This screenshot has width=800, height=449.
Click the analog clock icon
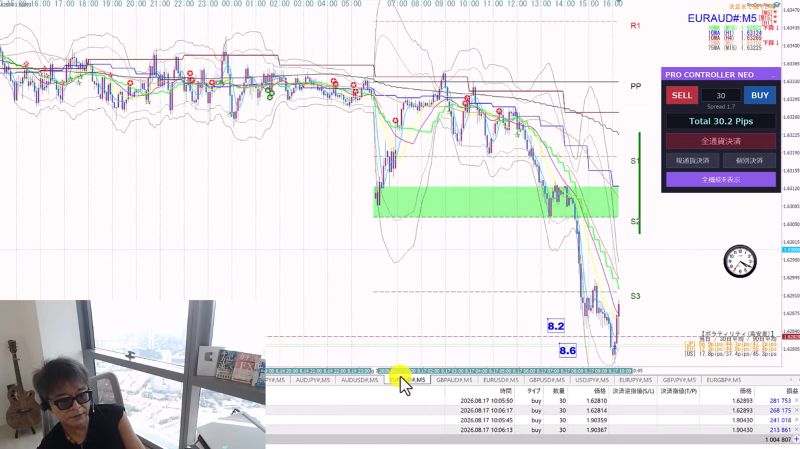(x=740, y=261)
